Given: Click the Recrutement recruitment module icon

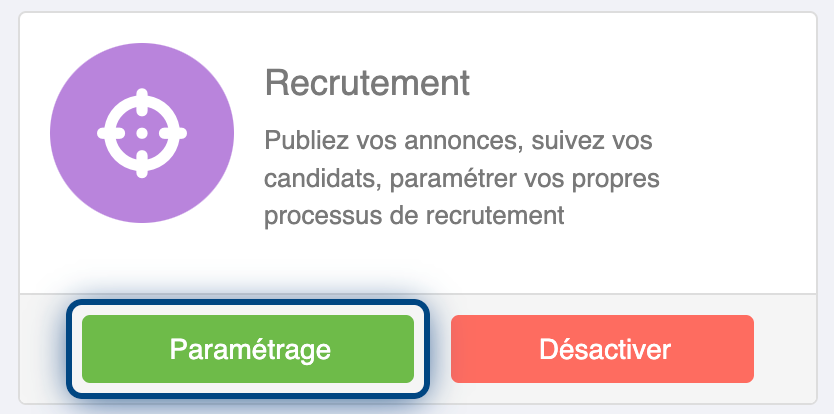Looking at the screenshot, I should (142, 133).
